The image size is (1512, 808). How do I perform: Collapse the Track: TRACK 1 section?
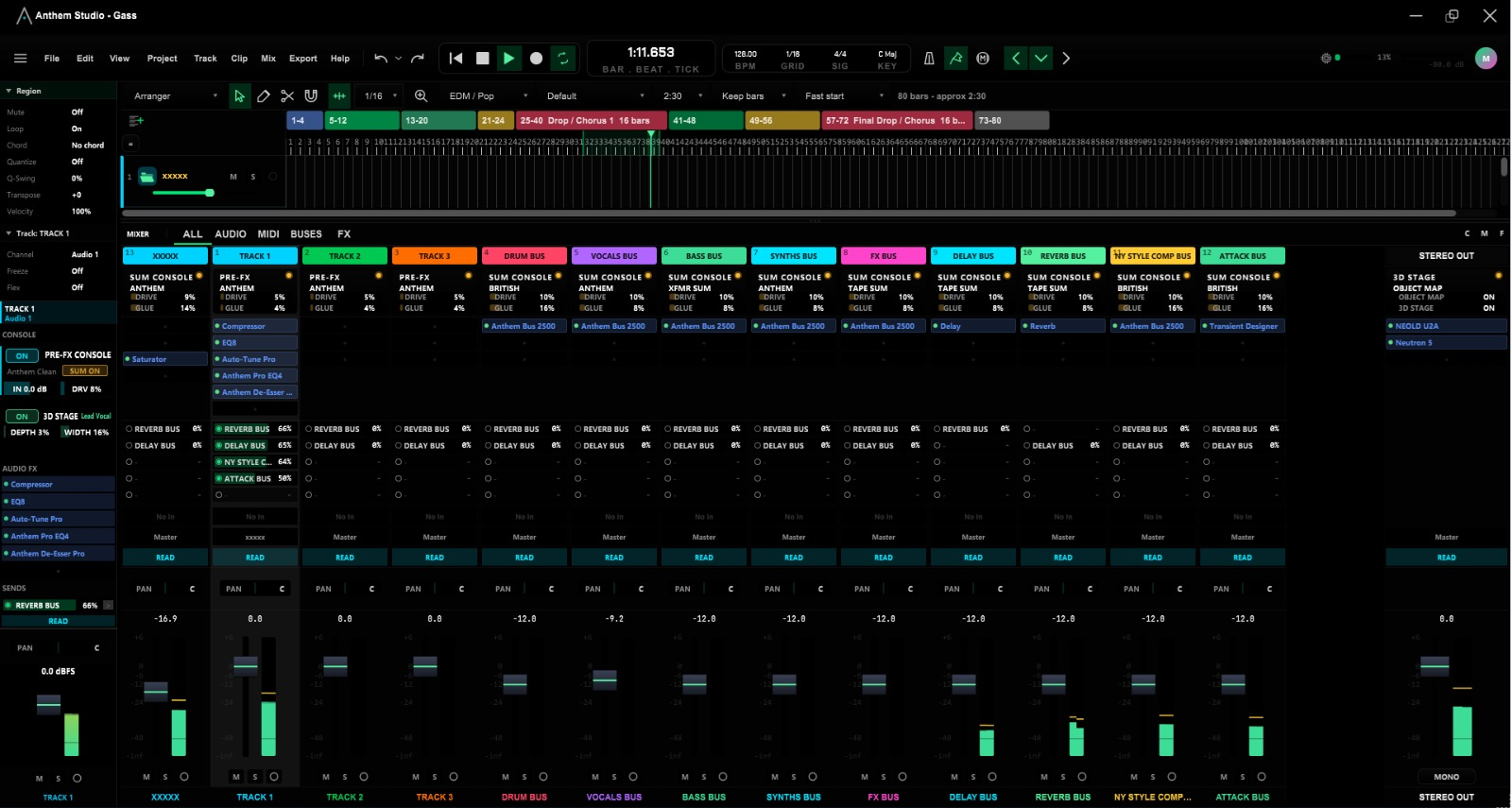[9, 233]
